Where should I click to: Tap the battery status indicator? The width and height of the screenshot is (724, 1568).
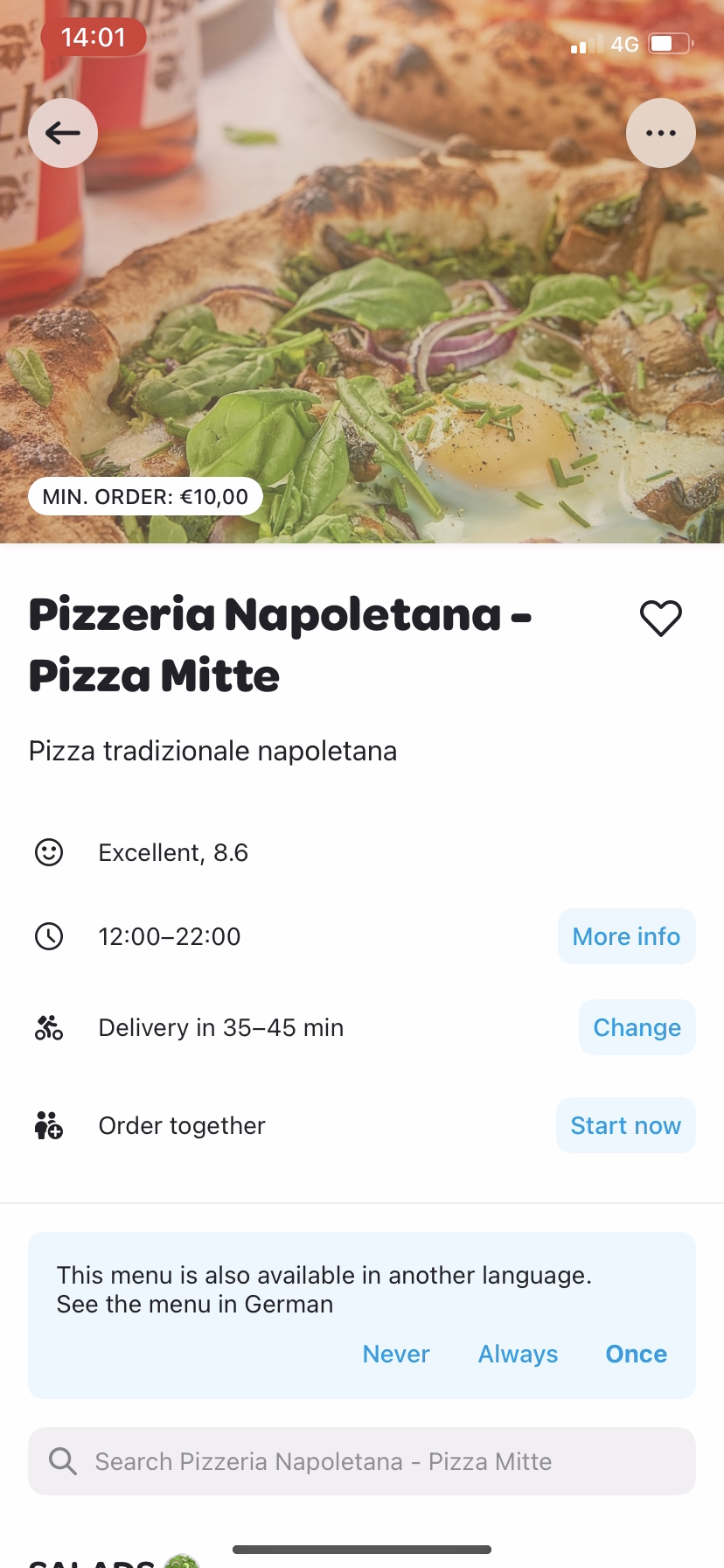671,44
